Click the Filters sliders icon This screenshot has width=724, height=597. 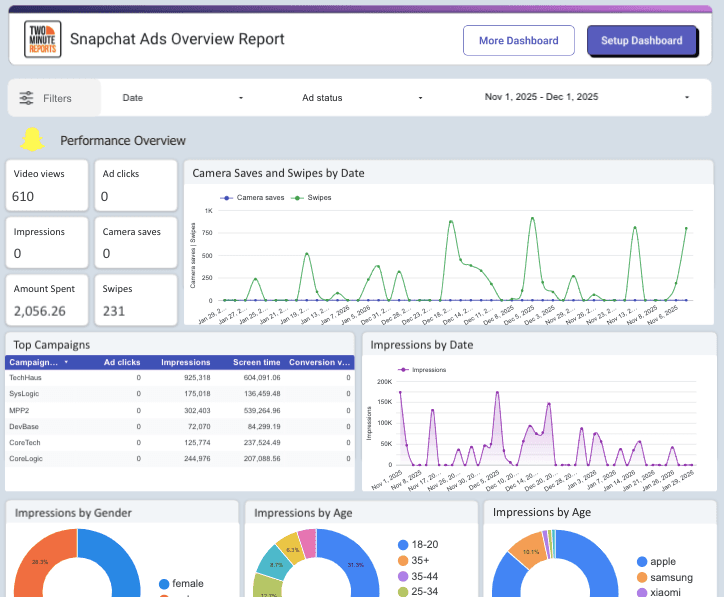pos(26,98)
